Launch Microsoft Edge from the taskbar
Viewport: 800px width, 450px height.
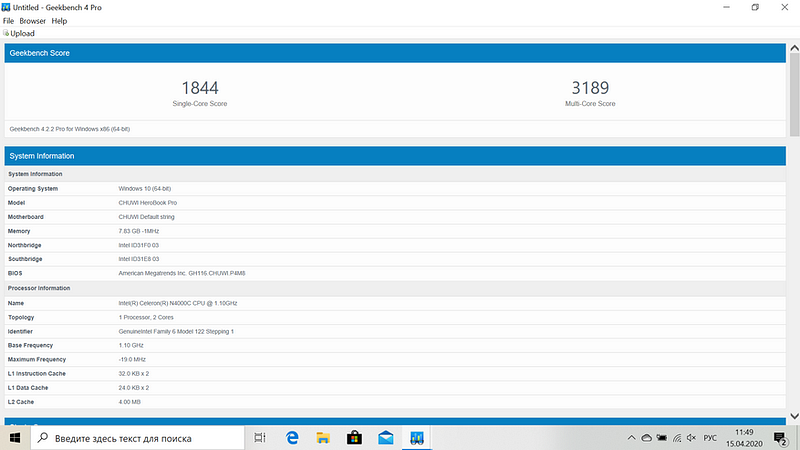pyautogui.click(x=292, y=438)
